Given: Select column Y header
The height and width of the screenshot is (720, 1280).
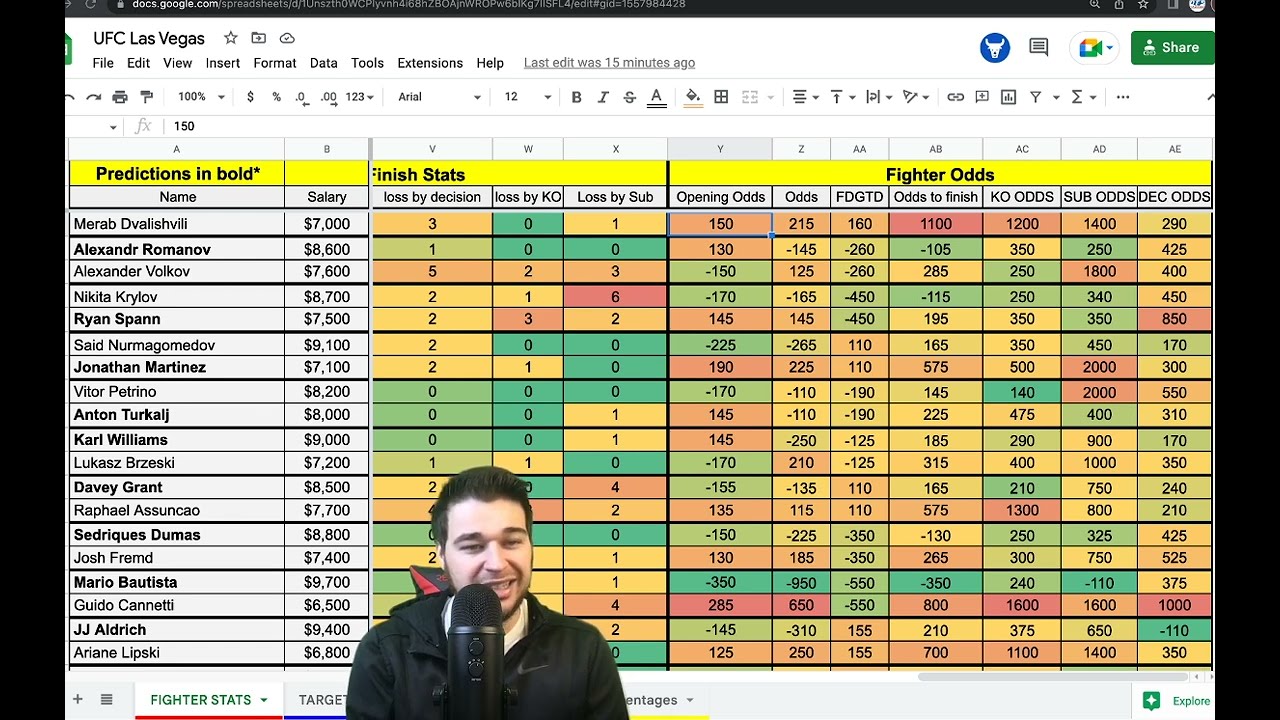Looking at the screenshot, I should coord(720,149).
